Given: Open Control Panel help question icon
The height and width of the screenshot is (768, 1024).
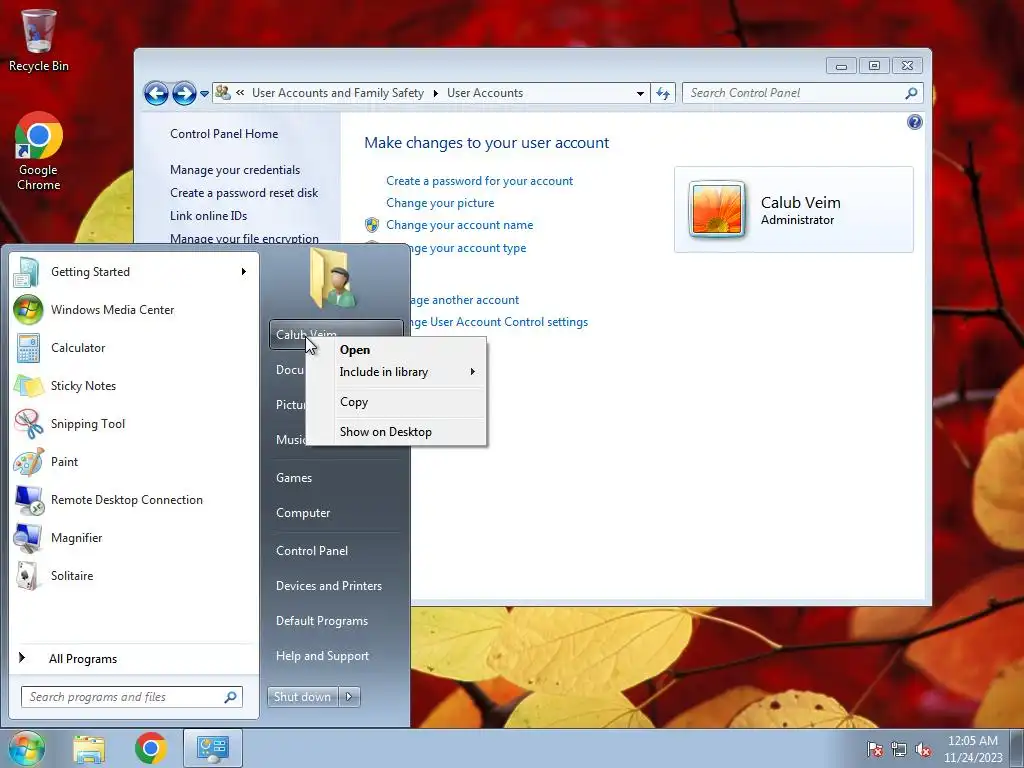Looking at the screenshot, I should [914, 122].
